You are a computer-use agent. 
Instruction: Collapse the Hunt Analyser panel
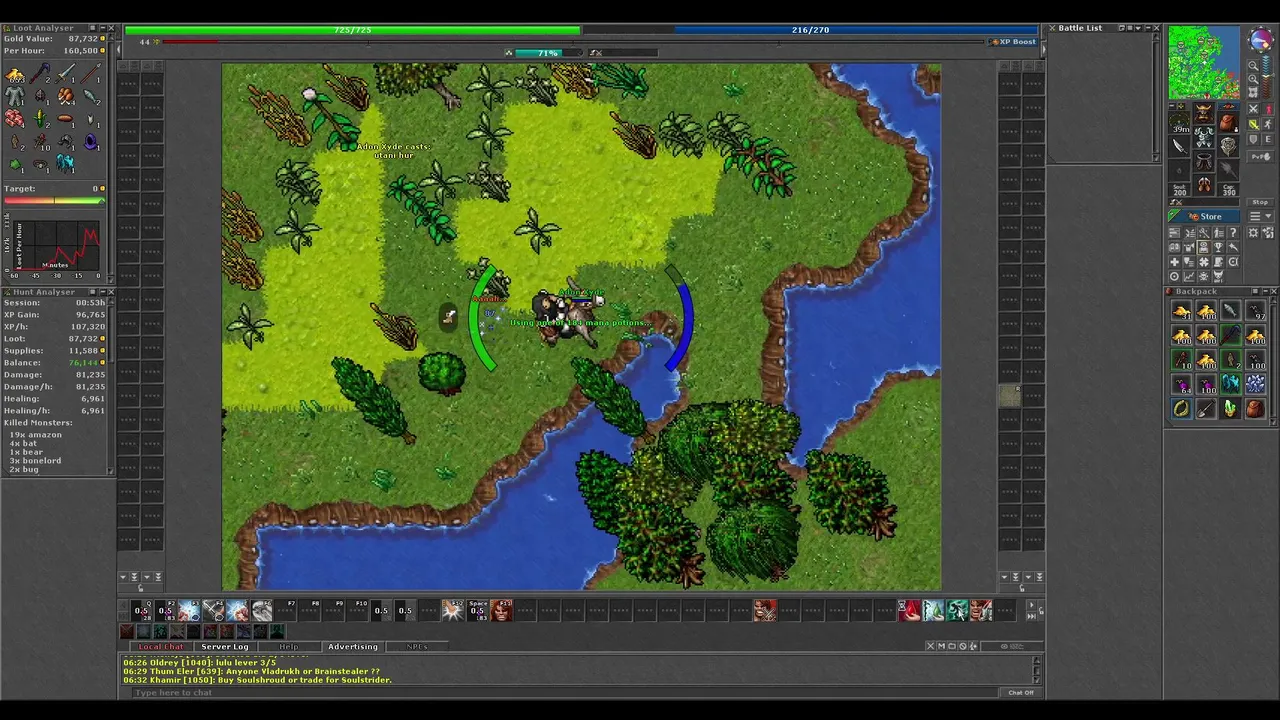click(103, 292)
